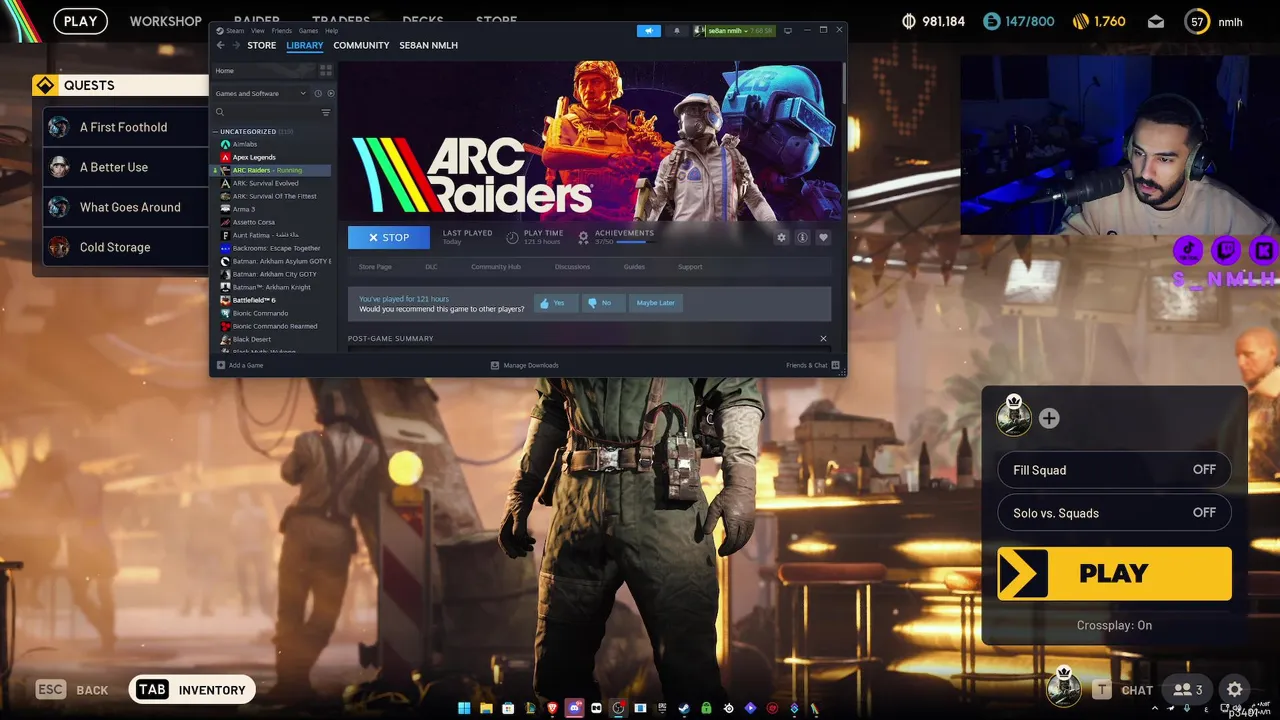Open Friends & Chat
The image size is (1280, 720).
point(813,365)
